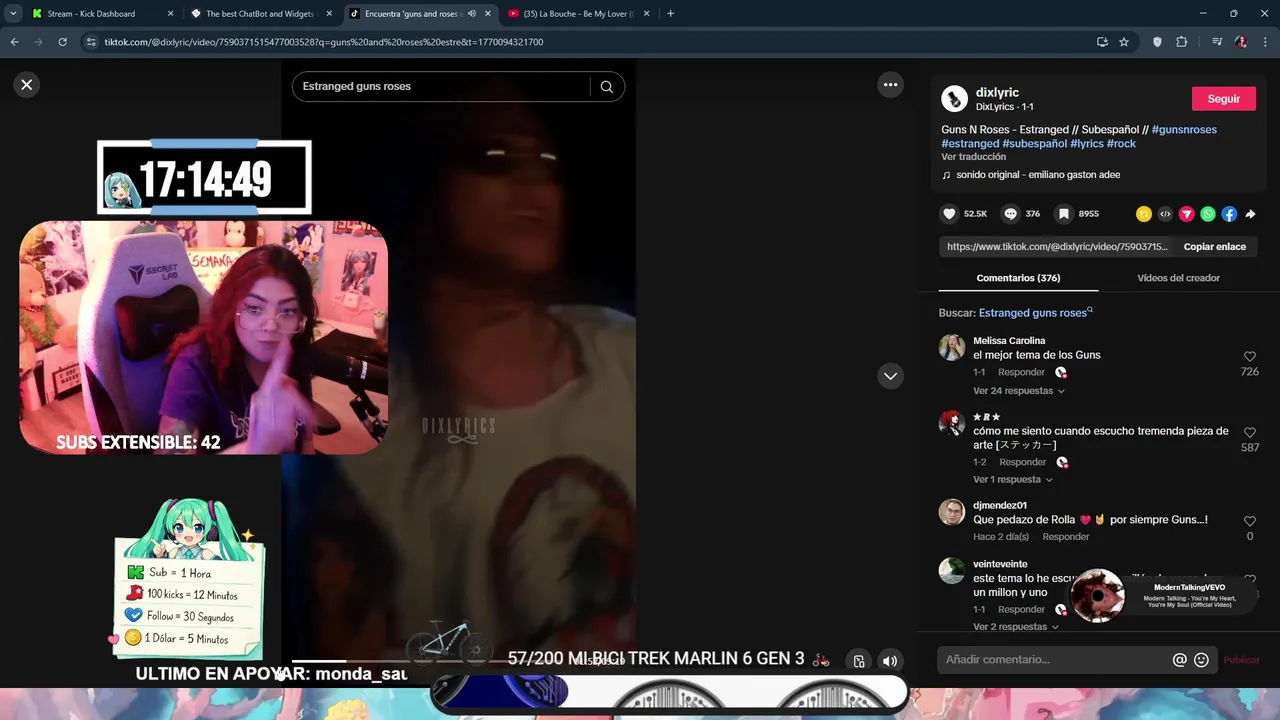Open Melissa Carolina's profile picture
This screenshot has width=1280, height=720.
coord(951,347)
